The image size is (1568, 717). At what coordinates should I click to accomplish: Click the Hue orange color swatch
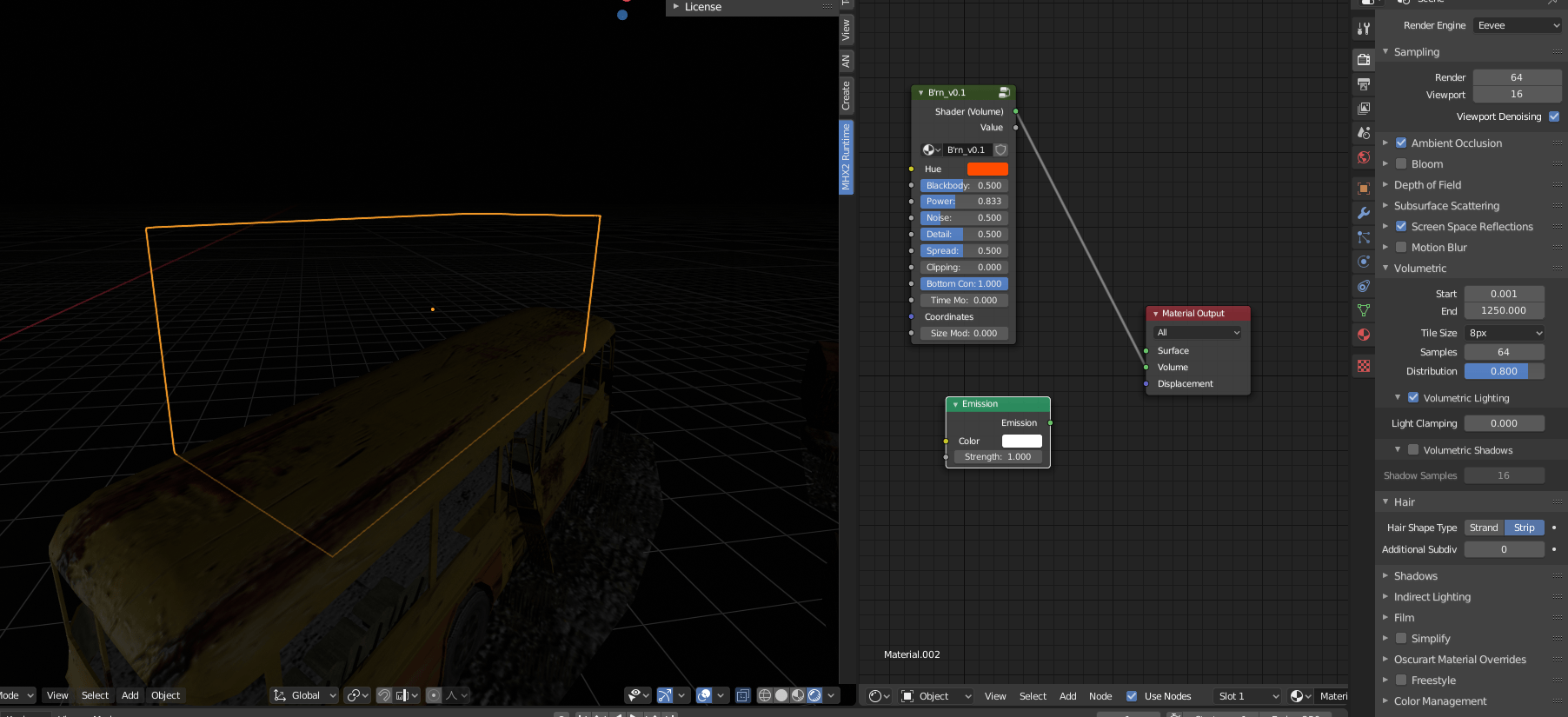coord(987,169)
